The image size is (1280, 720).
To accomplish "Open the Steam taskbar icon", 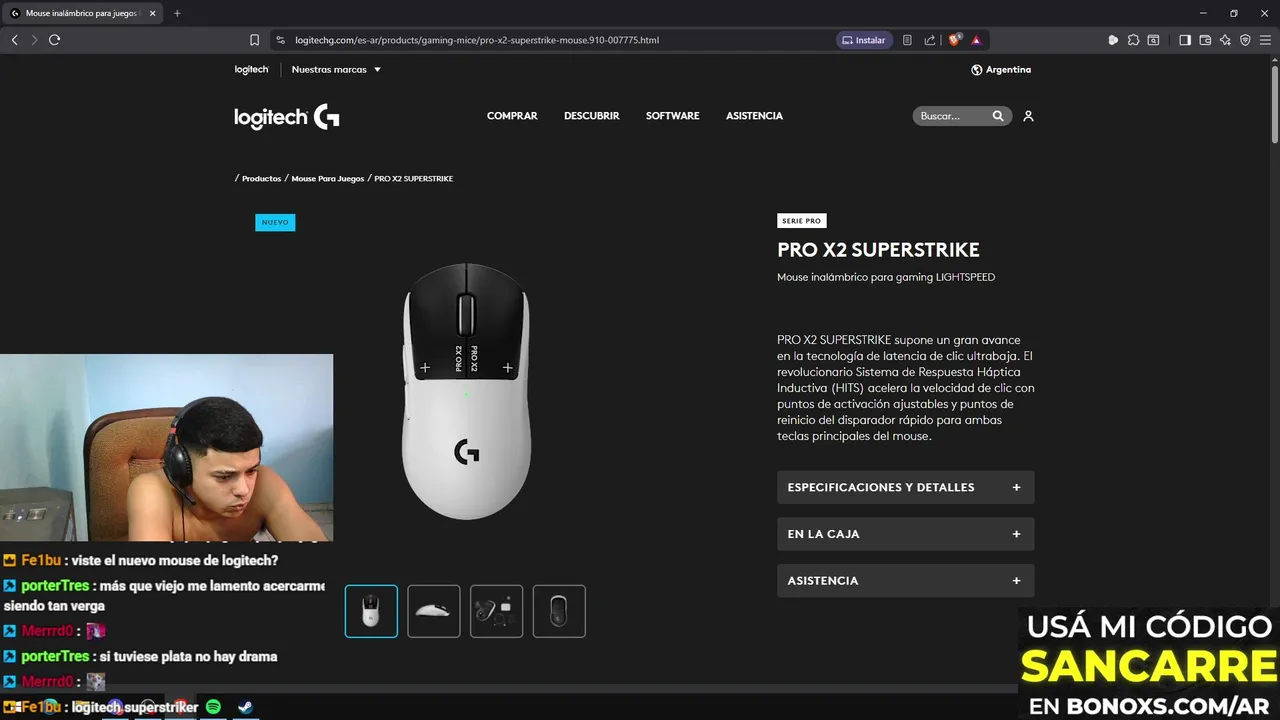I will point(244,707).
